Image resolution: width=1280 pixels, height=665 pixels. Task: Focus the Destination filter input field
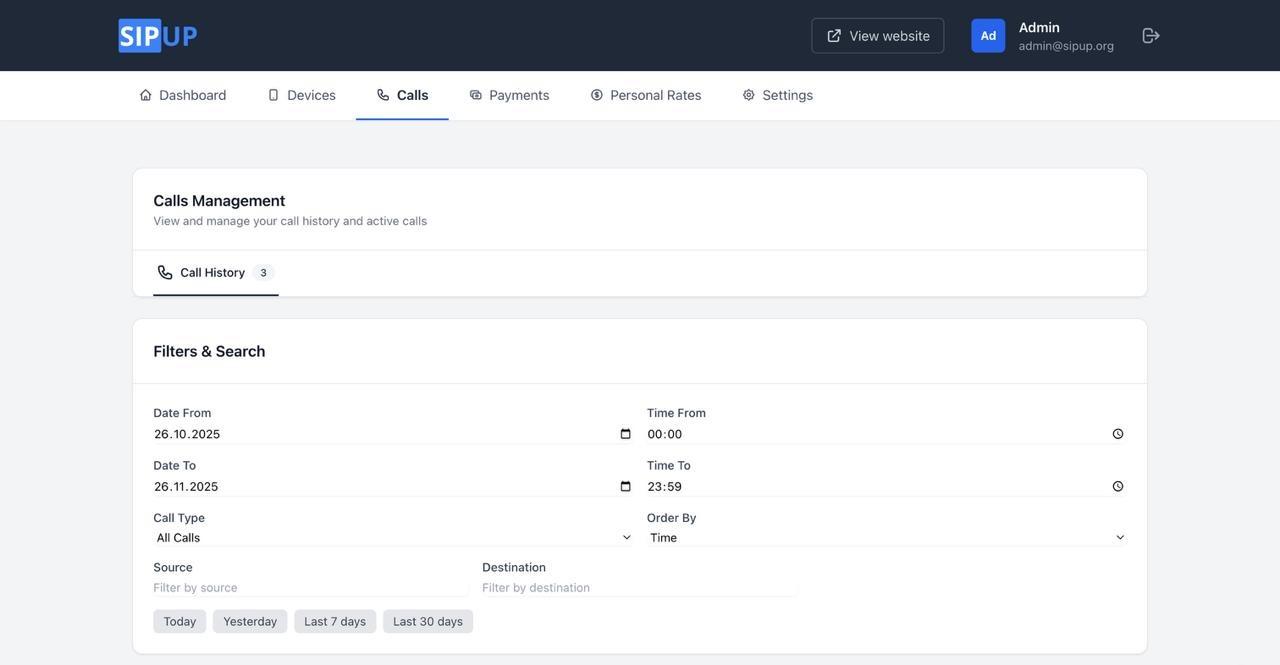pos(639,588)
